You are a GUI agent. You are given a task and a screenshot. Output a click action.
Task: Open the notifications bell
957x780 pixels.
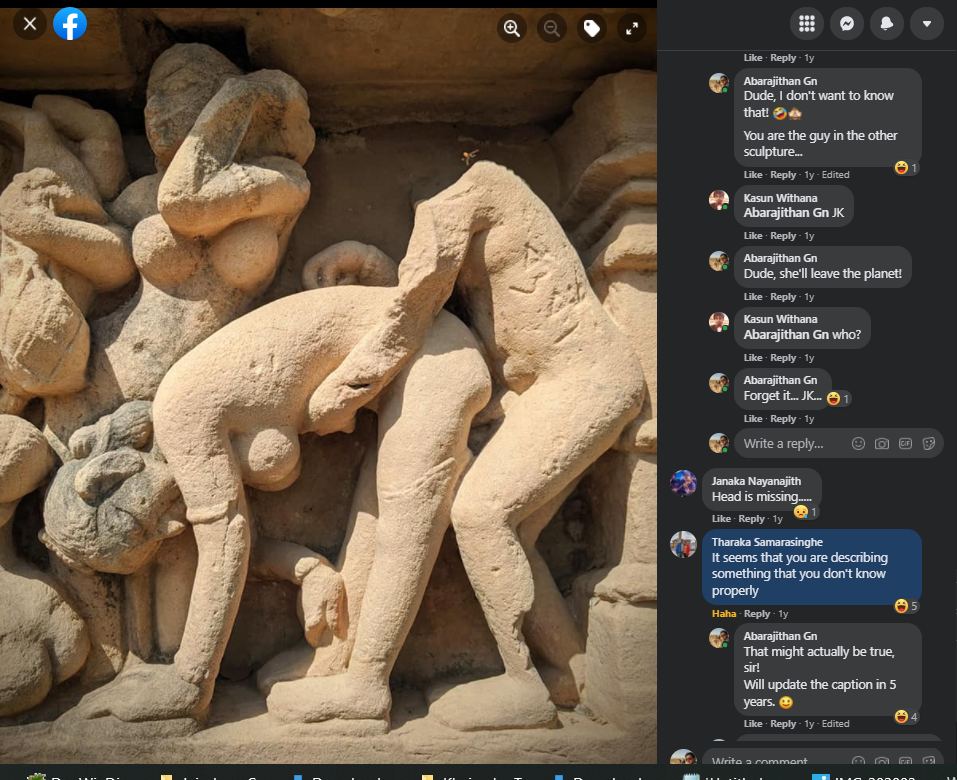886,24
